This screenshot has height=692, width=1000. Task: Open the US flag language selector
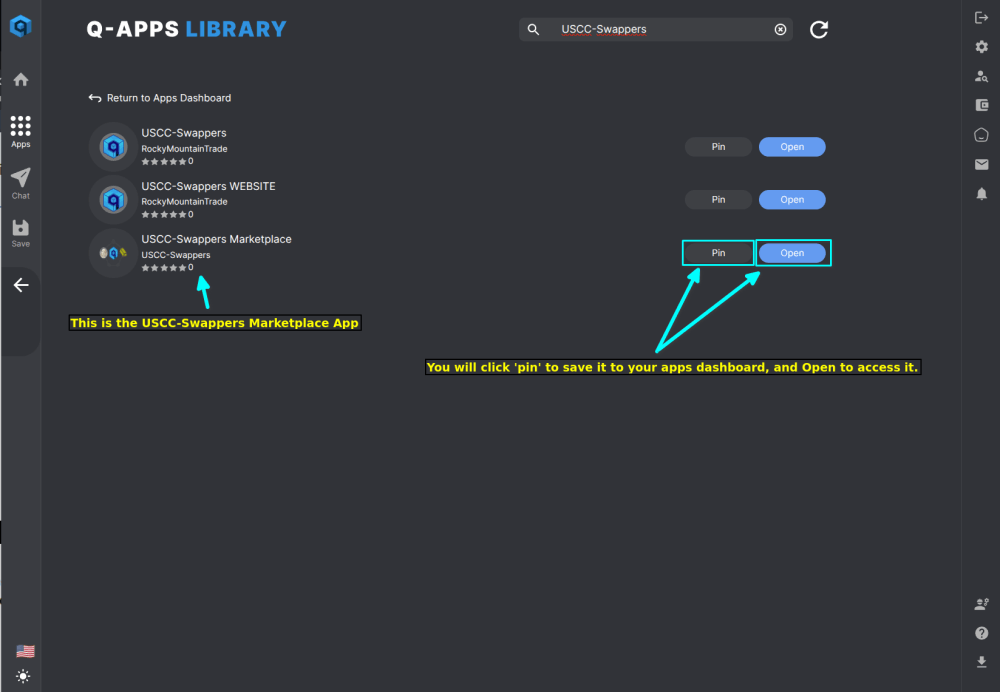click(25, 651)
